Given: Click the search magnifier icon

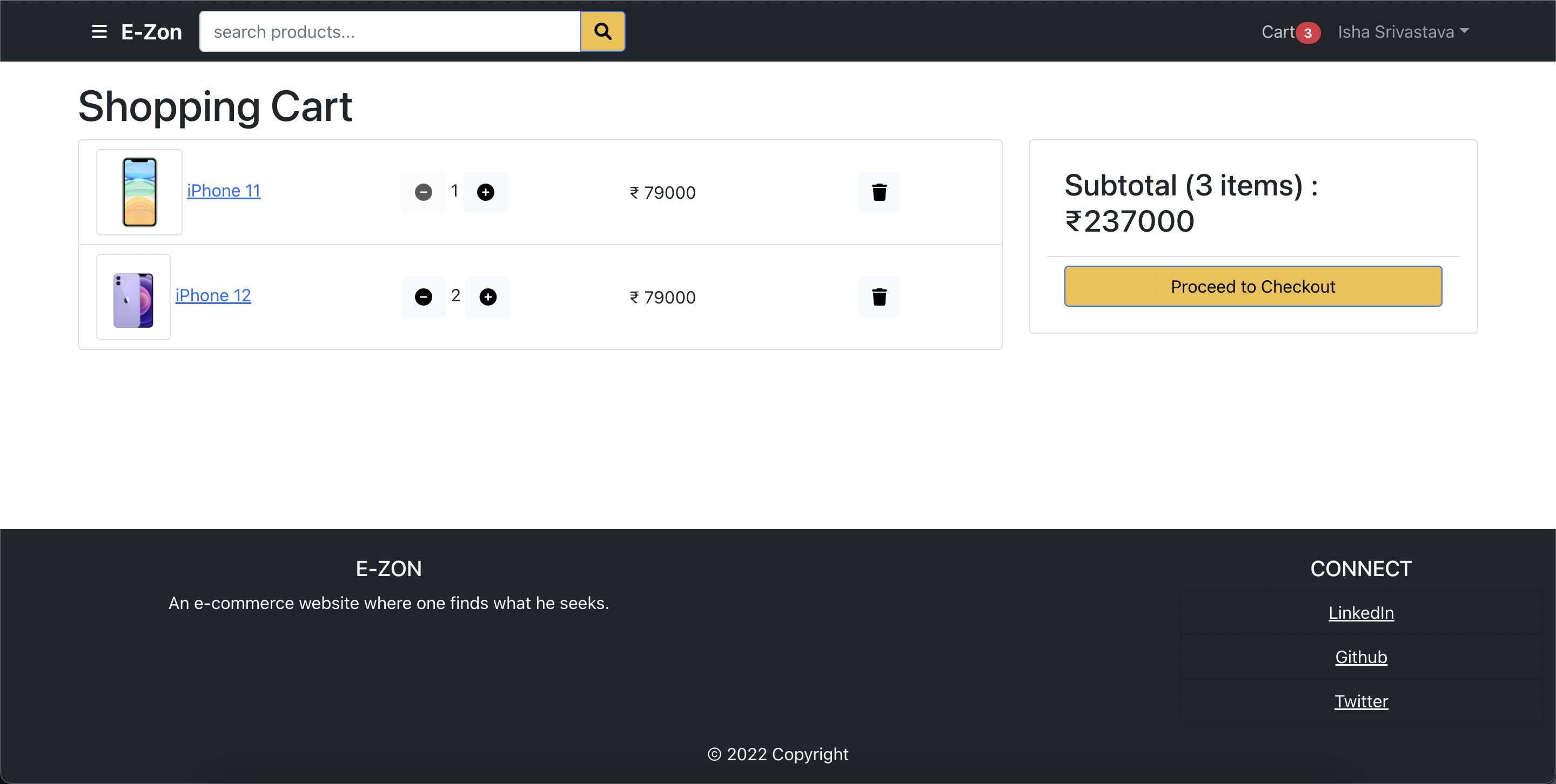Looking at the screenshot, I should click(602, 31).
